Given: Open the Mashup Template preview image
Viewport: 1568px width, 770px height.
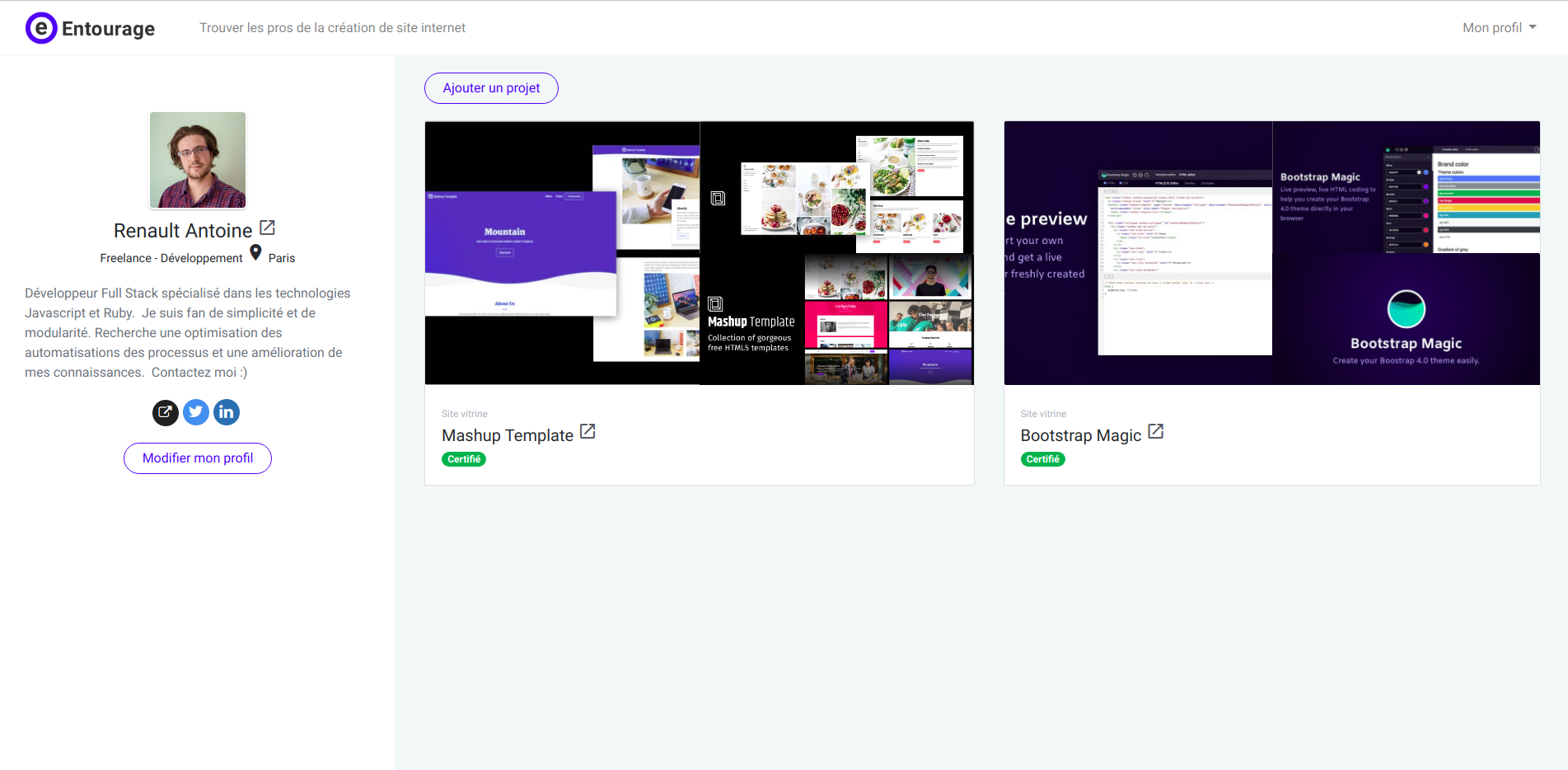Looking at the screenshot, I should point(700,253).
